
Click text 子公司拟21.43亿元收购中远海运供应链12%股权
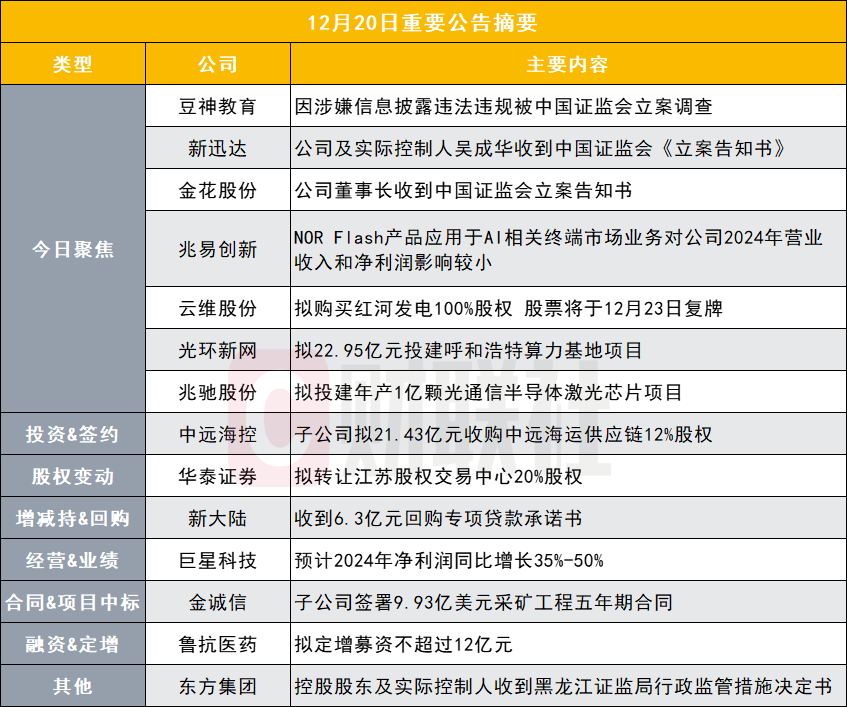(x=503, y=434)
